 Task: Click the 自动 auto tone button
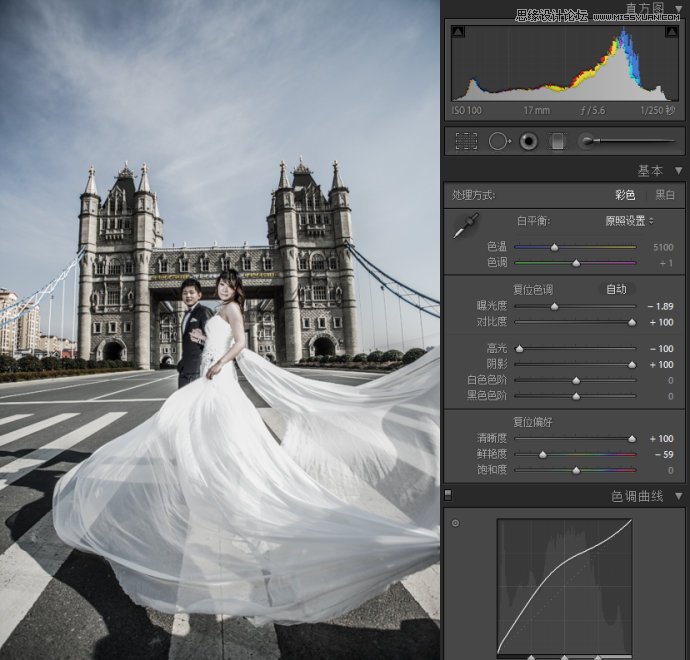616,289
